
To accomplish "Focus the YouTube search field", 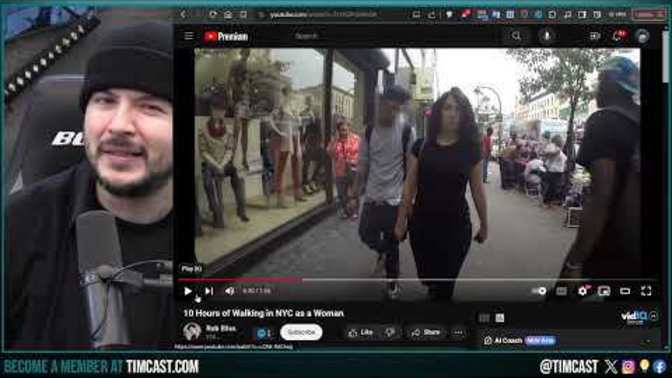I will pos(394,36).
